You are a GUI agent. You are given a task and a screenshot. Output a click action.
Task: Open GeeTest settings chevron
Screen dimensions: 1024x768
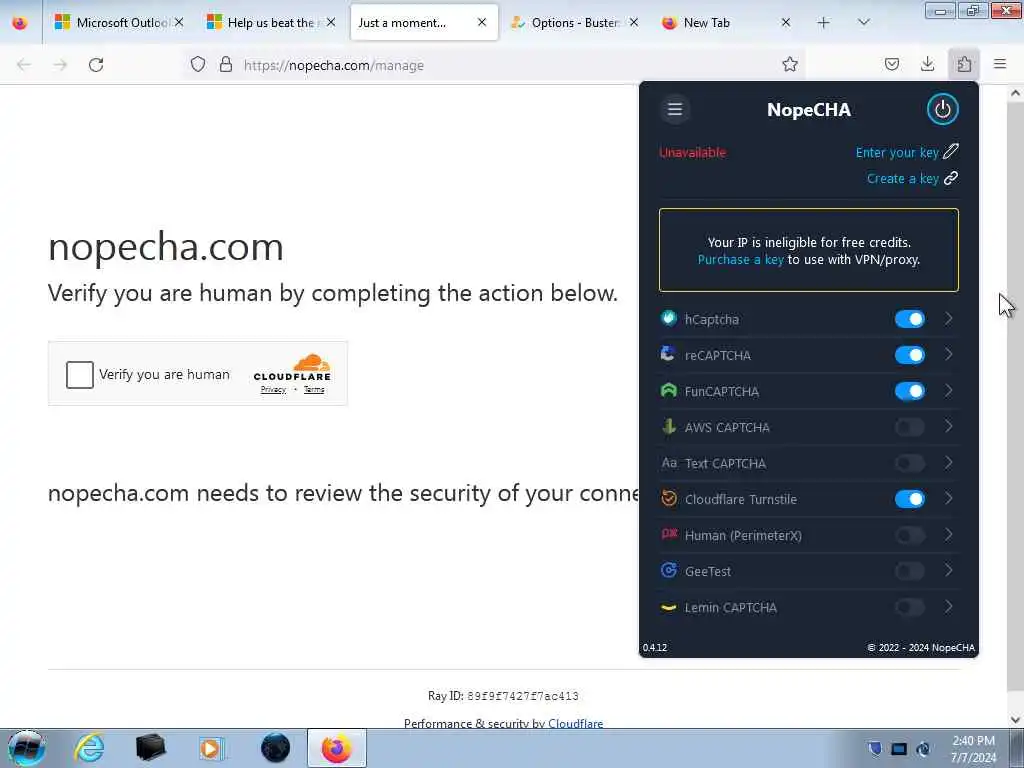pyautogui.click(x=949, y=570)
